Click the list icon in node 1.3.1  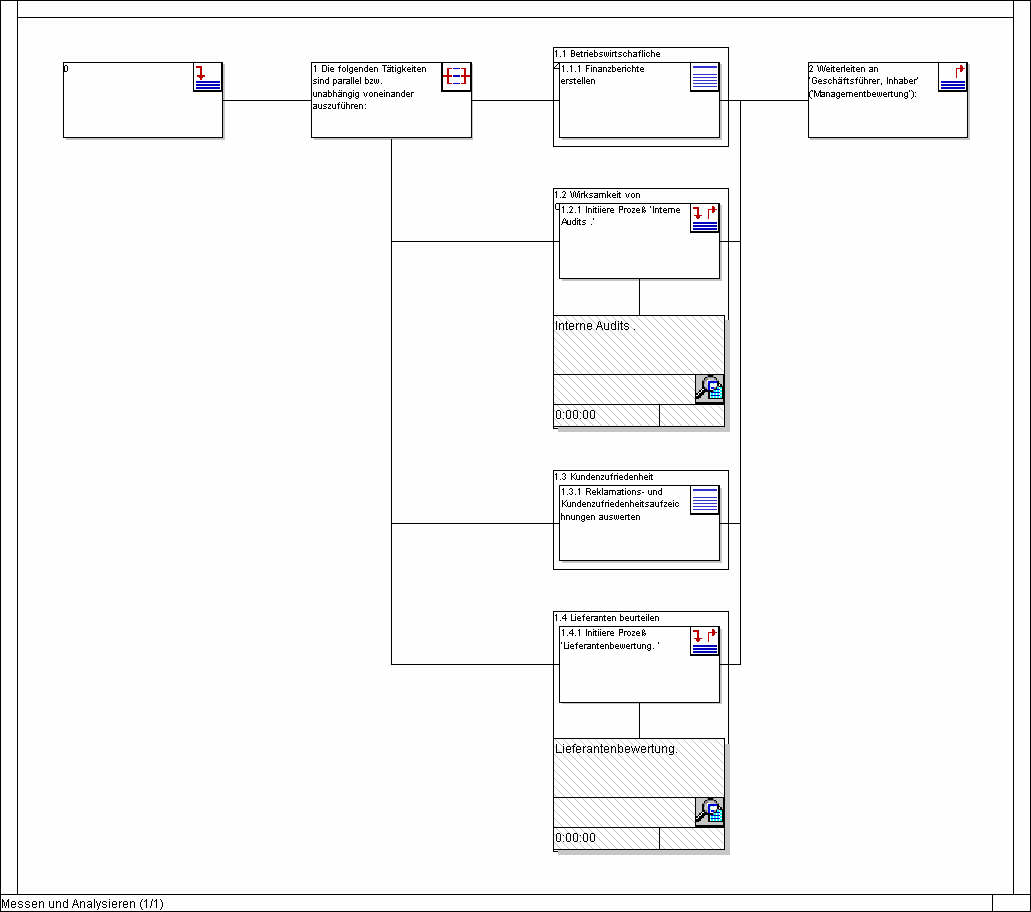pos(704,500)
